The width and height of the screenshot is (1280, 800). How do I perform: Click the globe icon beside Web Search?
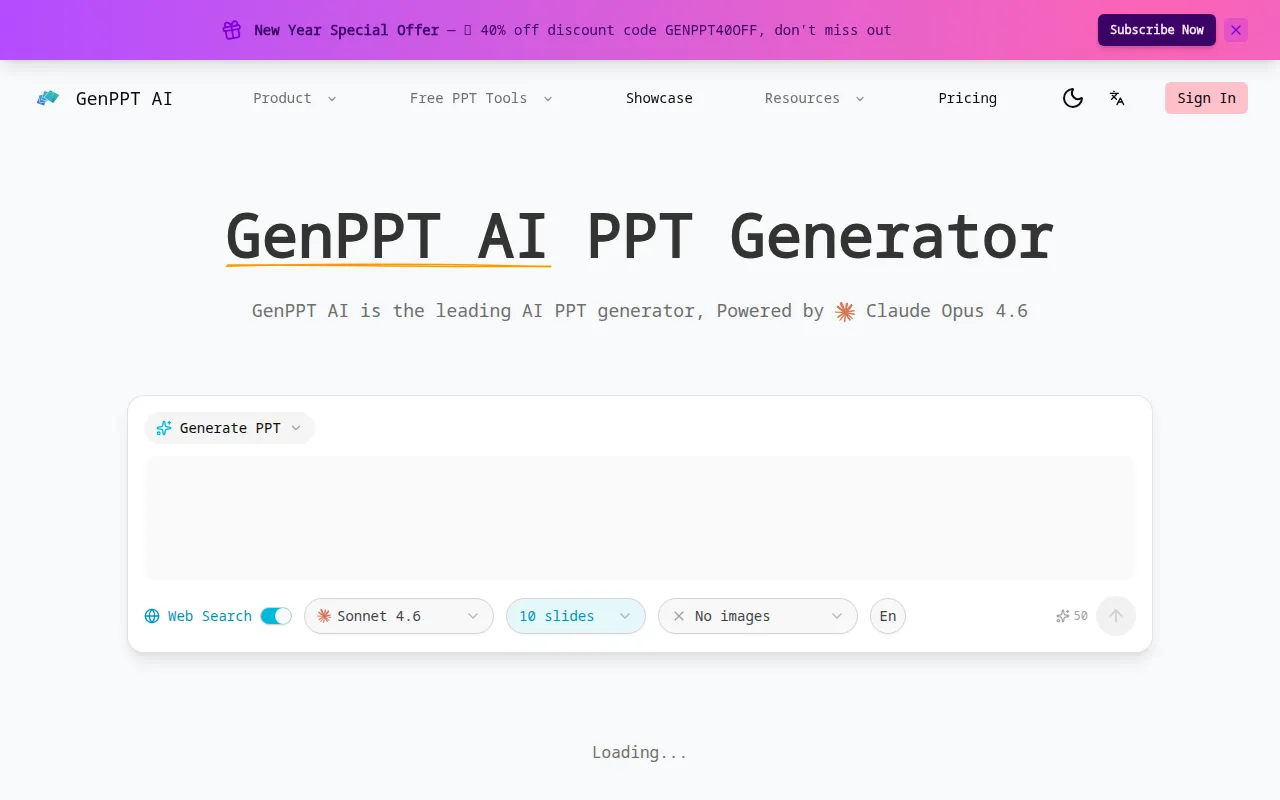pos(154,616)
